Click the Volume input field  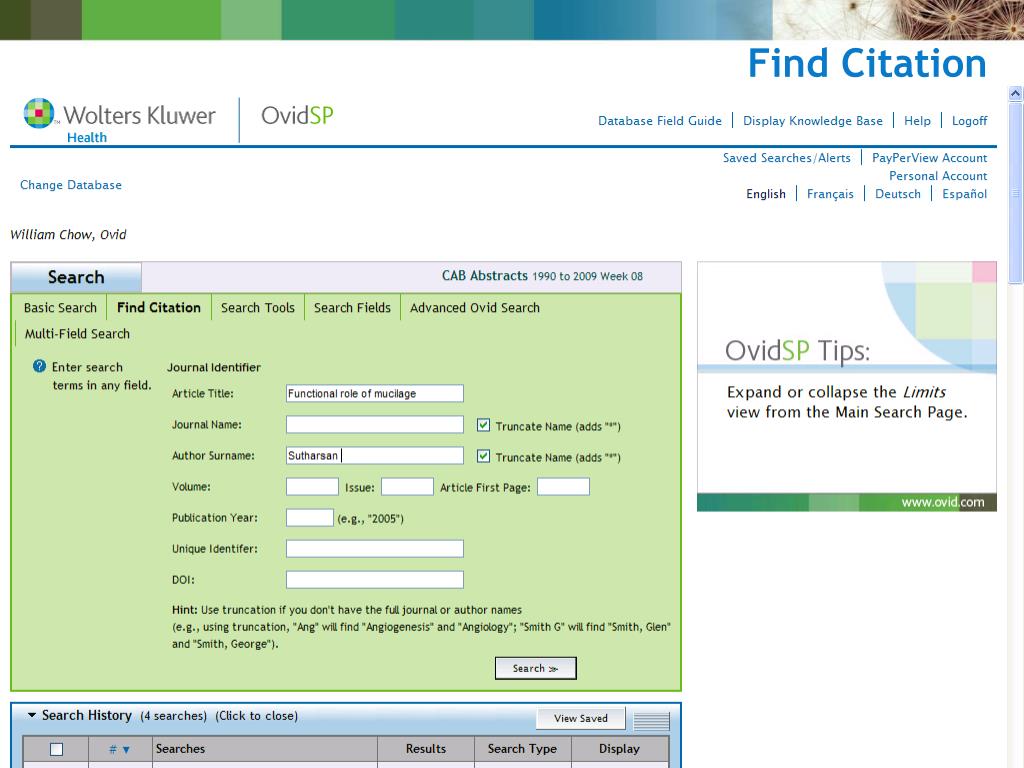pos(312,487)
